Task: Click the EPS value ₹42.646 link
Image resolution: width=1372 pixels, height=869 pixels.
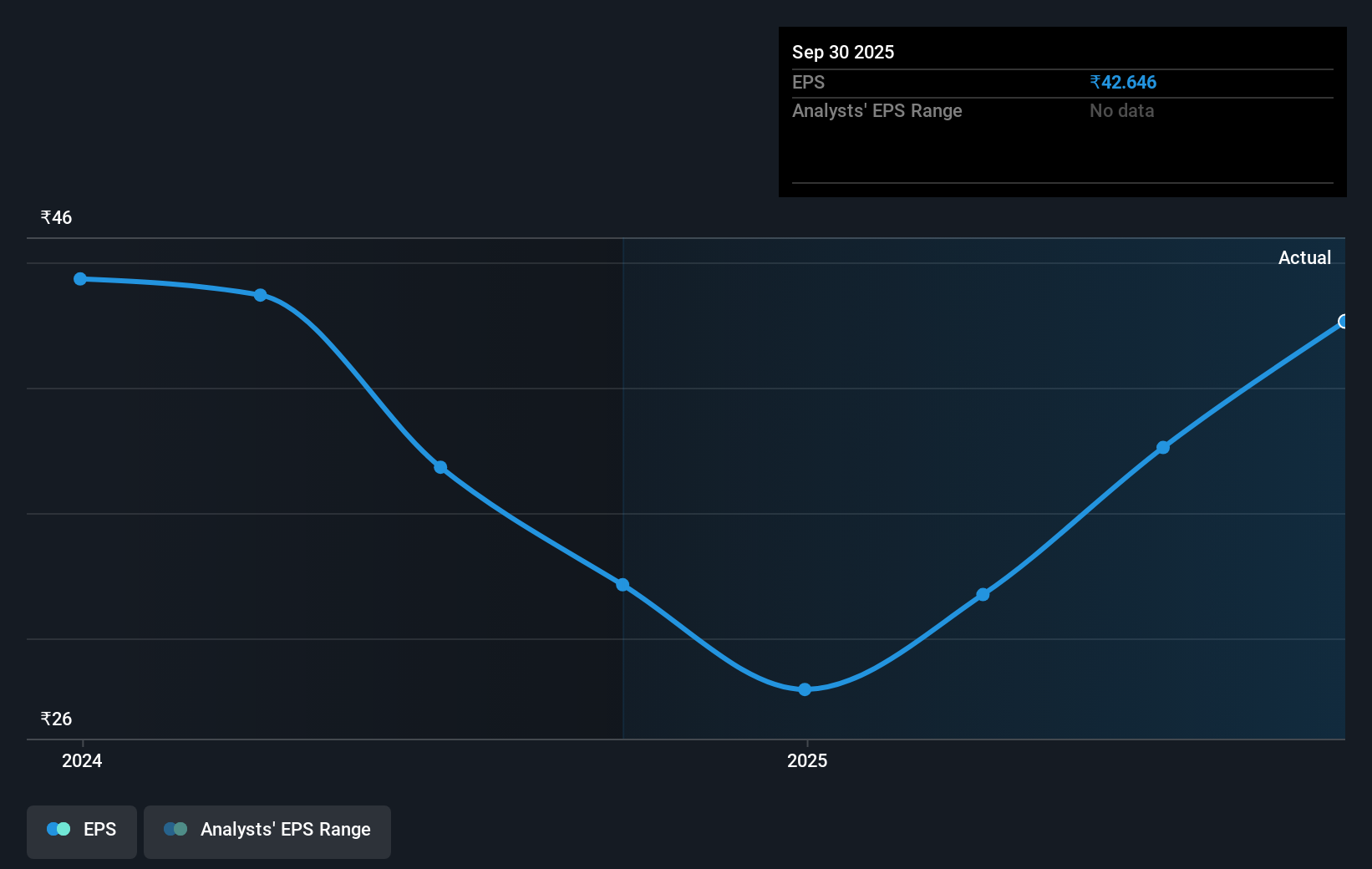Action: [x=1123, y=82]
